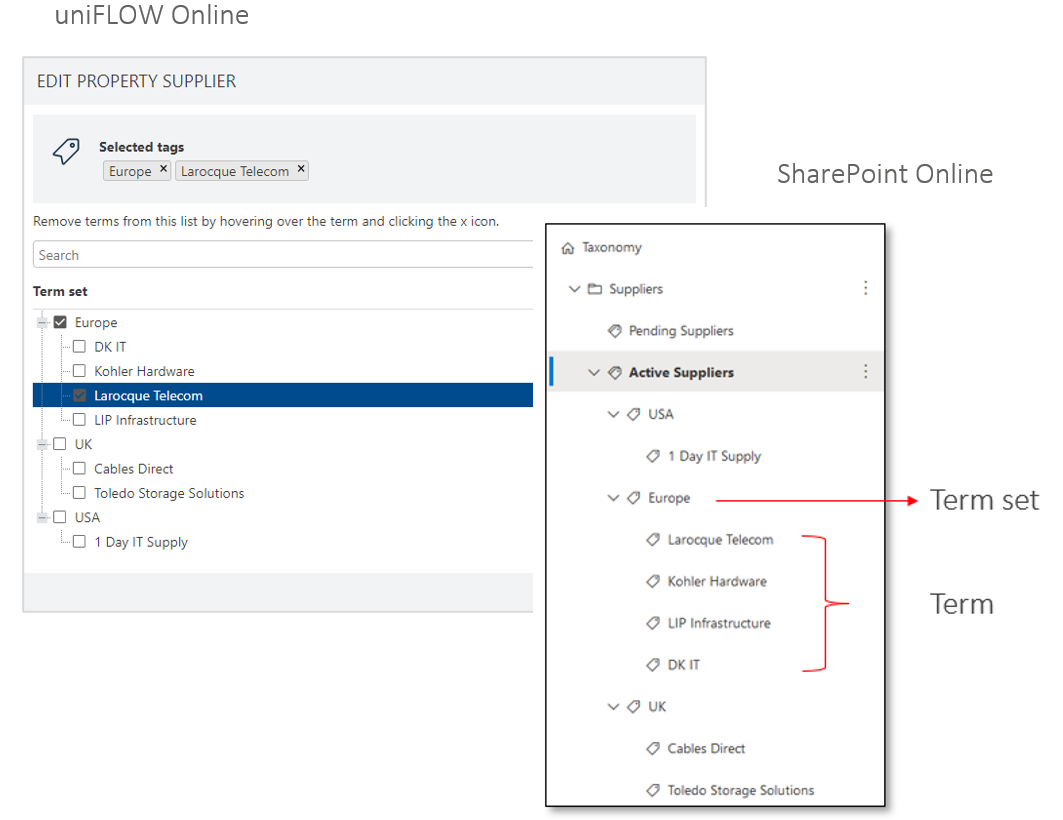Screen dimensions: 1063x820
Task: Collapse the USA chevron in SharePoint taxonomy
Action: [614, 414]
